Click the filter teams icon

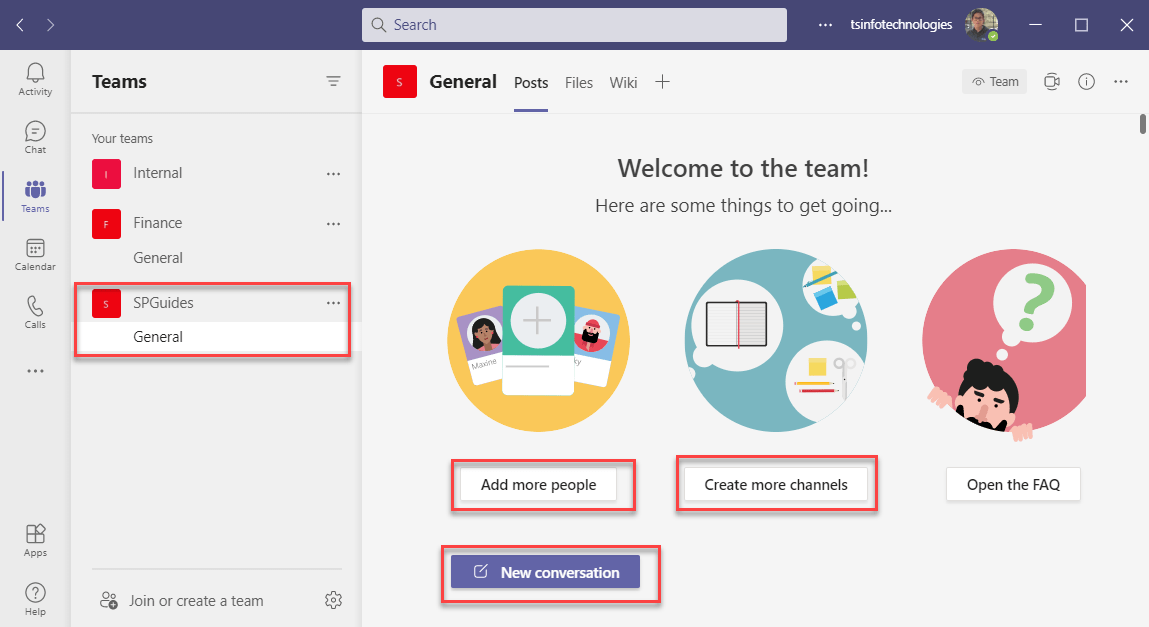pyautogui.click(x=333, y=81)
